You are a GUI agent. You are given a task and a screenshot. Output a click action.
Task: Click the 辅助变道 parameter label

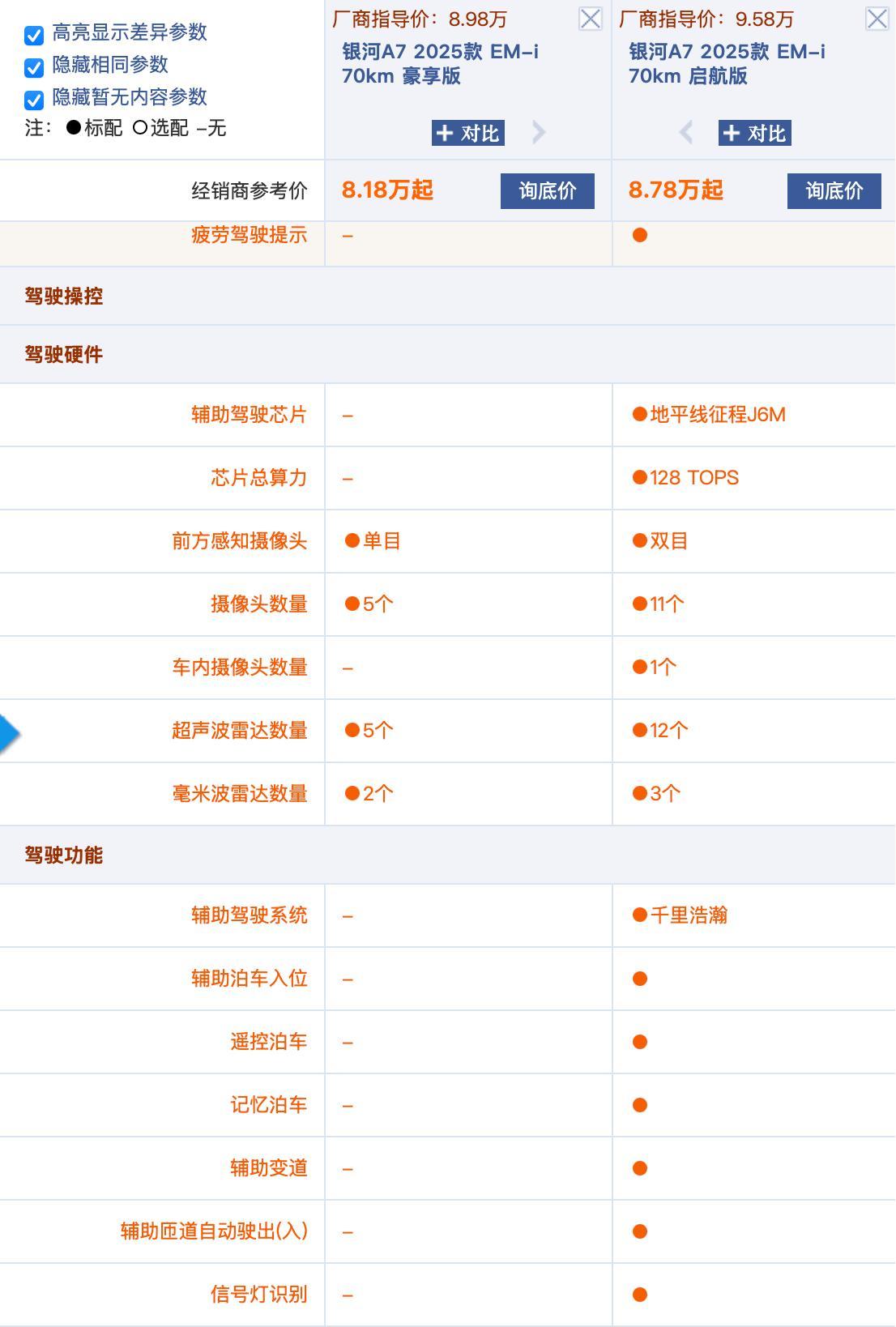tap(269, 1168)
